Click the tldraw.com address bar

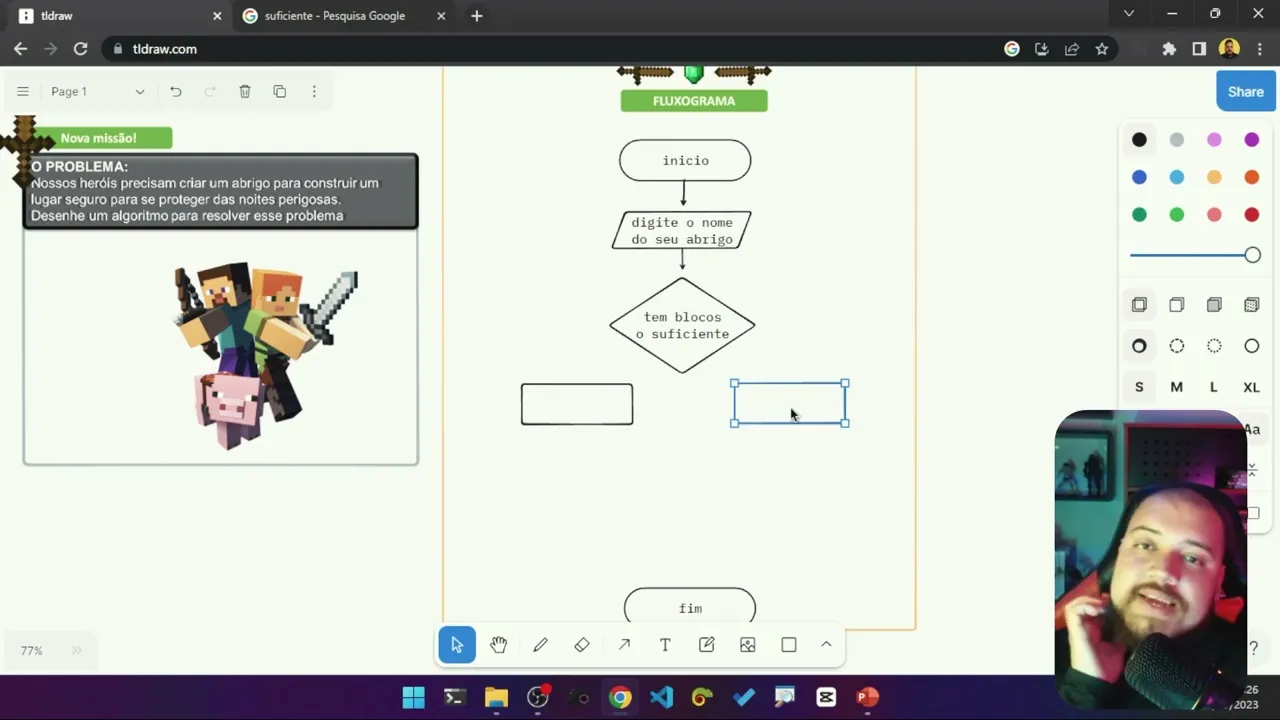pyautogui.click(x=560, y=49)
